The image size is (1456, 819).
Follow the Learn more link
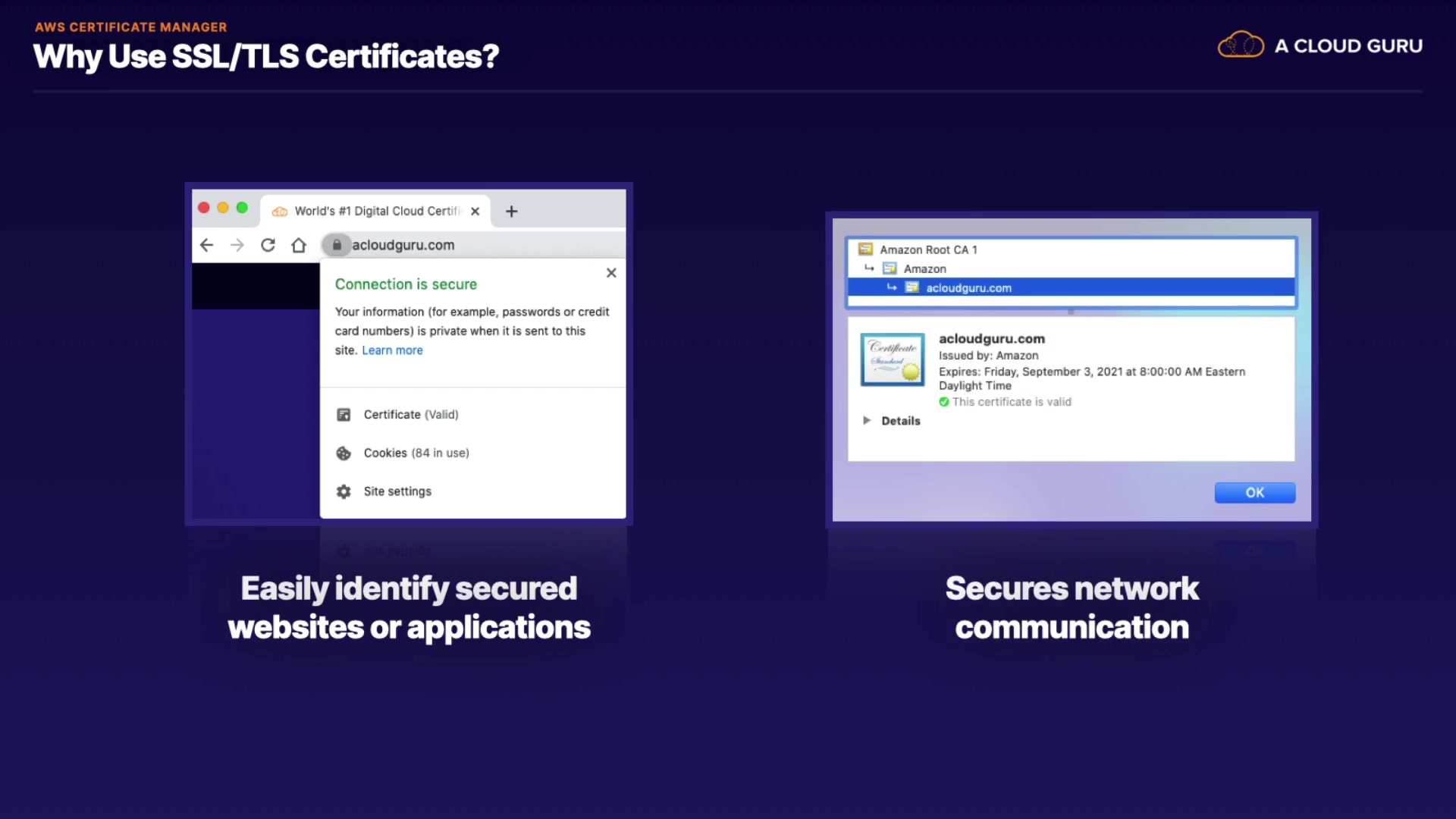(392, 350)
